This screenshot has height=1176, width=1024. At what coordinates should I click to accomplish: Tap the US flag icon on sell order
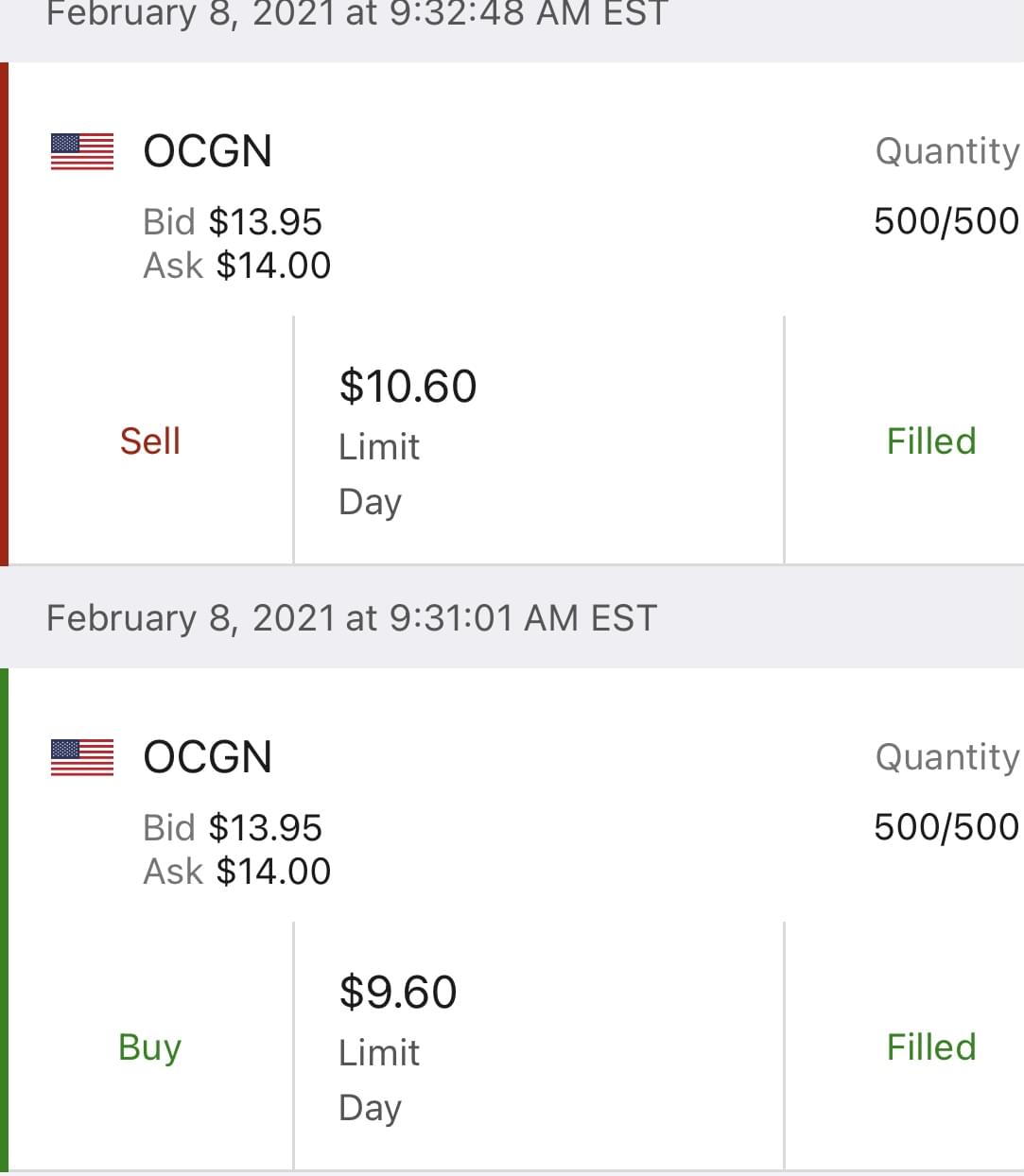coord(81,151)
